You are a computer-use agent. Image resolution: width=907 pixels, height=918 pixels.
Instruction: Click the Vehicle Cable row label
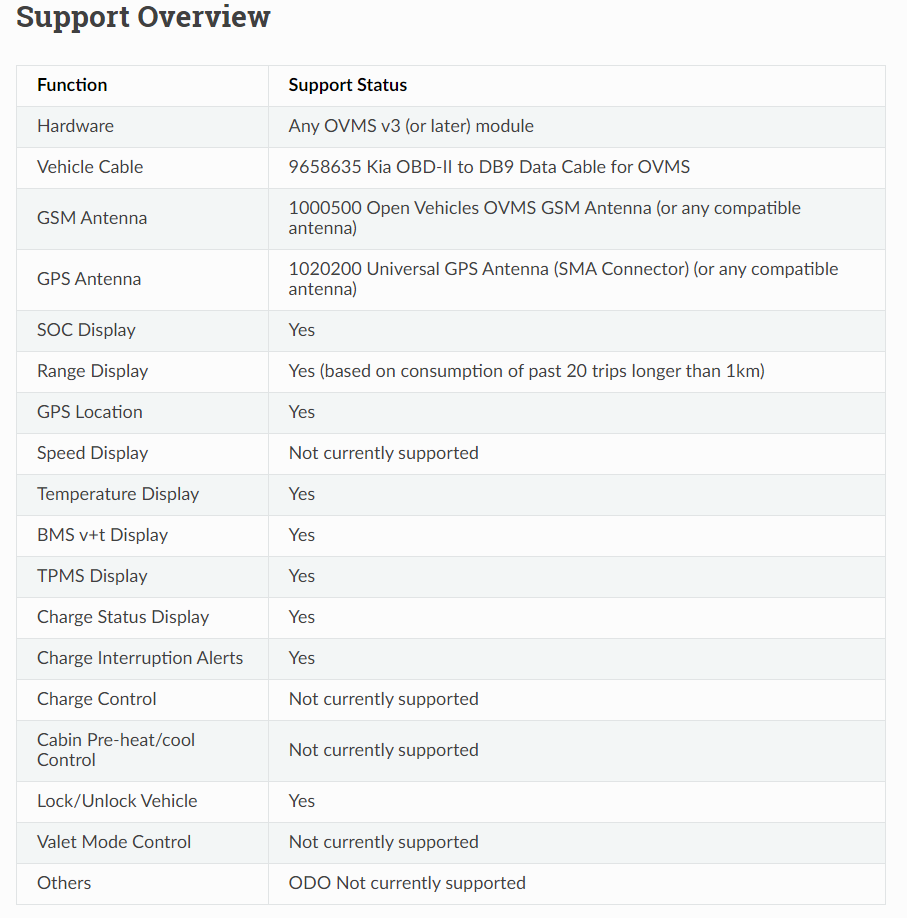point(90,167)
